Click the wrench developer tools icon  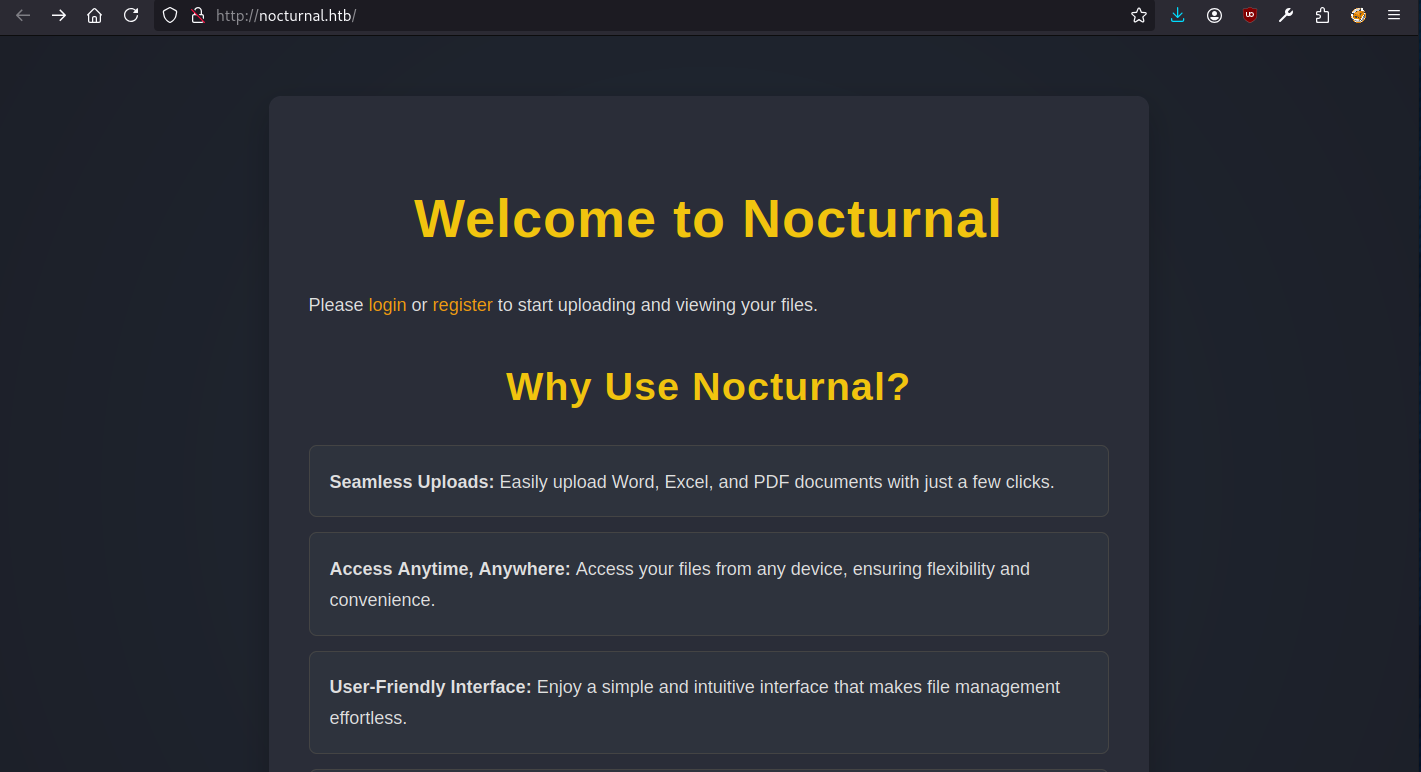point(1286,16)
